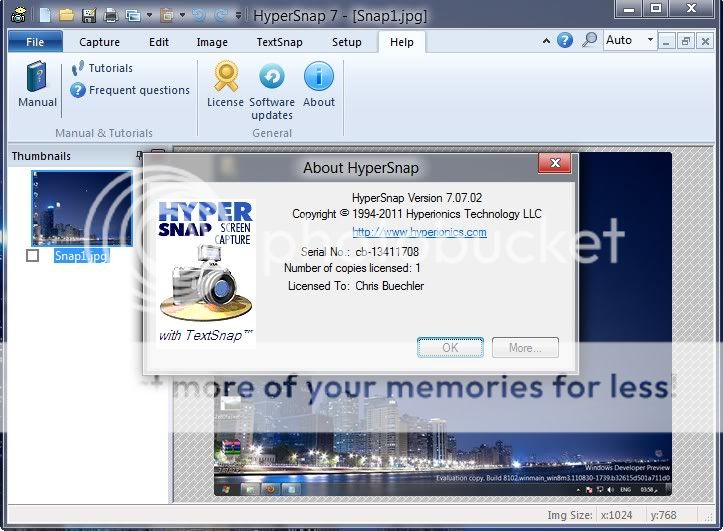
Task: Click the Licensed To: Chris Buechler text
Action: click(x=356, y=286)
